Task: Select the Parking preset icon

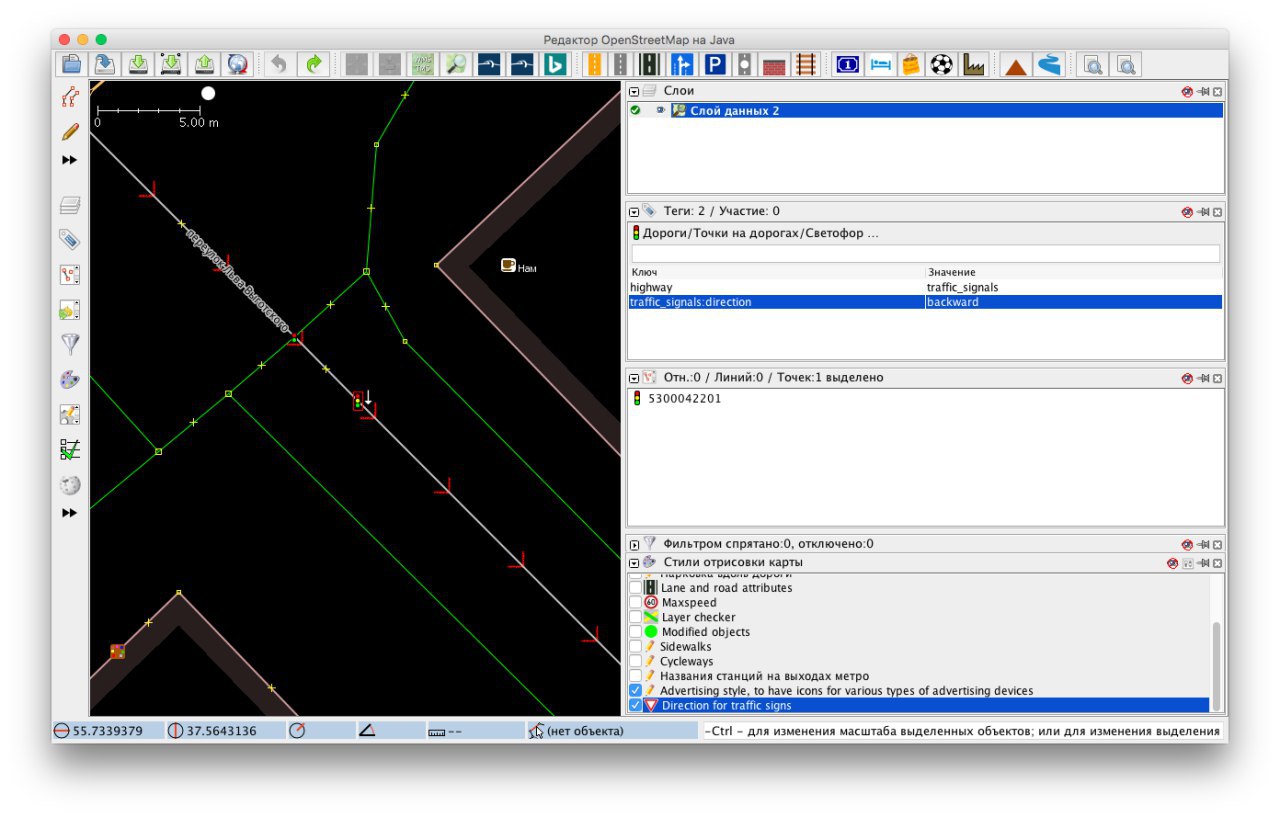Action: pyautogui.click(x=715, y=64)
